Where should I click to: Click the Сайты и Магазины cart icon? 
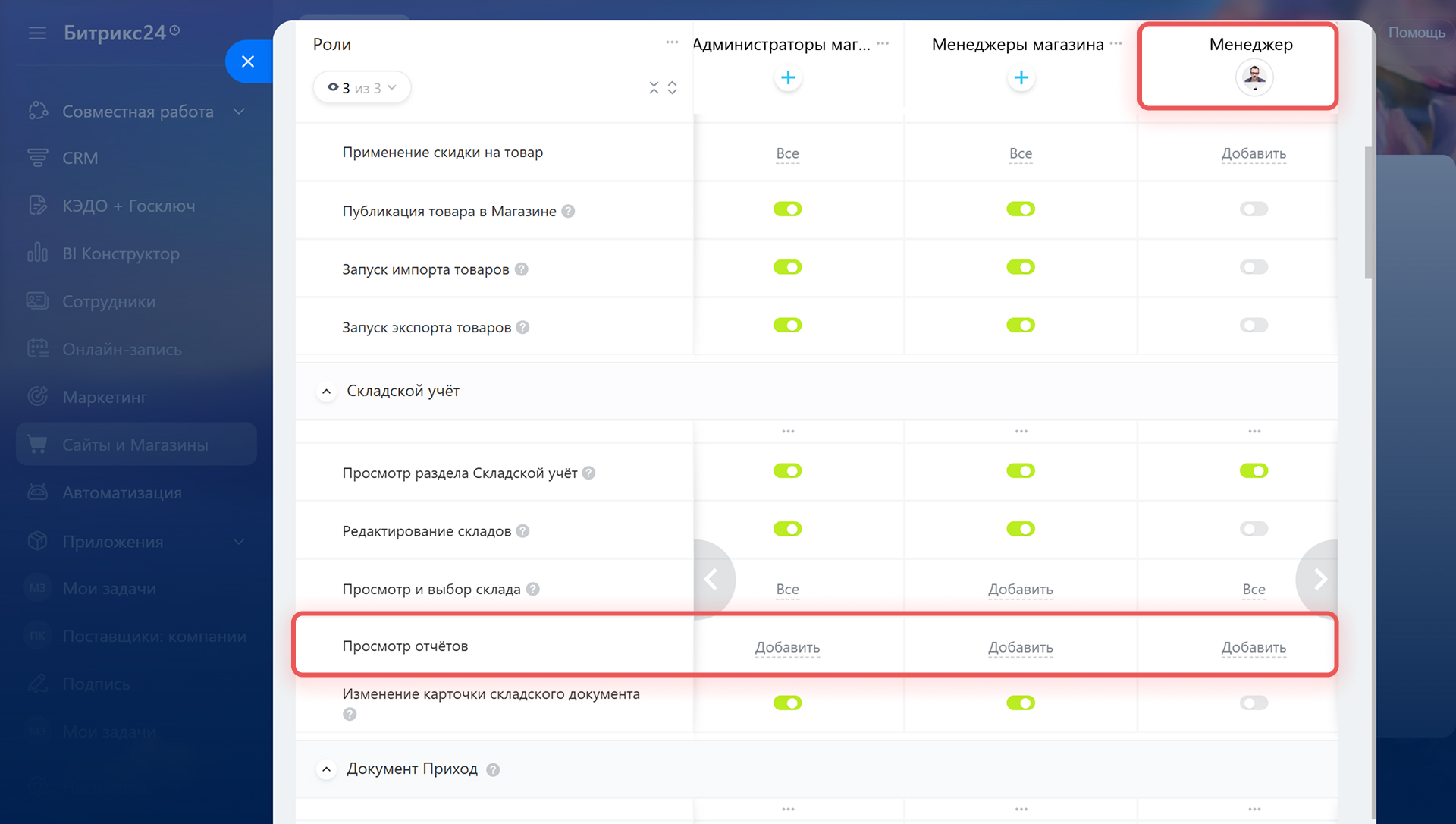click(37, 444)
